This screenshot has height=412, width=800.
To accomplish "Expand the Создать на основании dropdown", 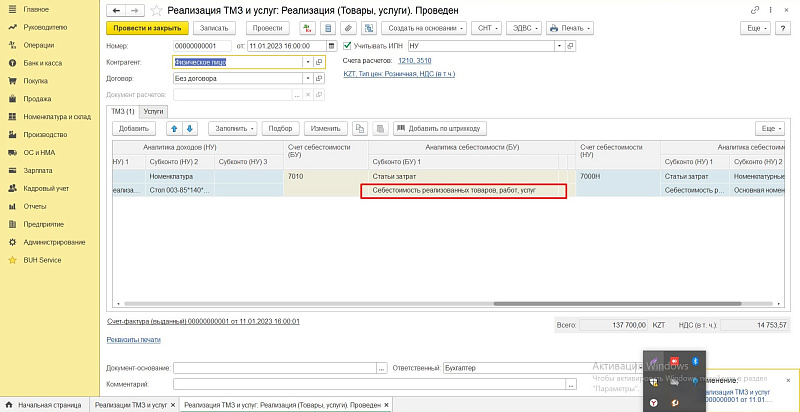I will pos(430,28).
